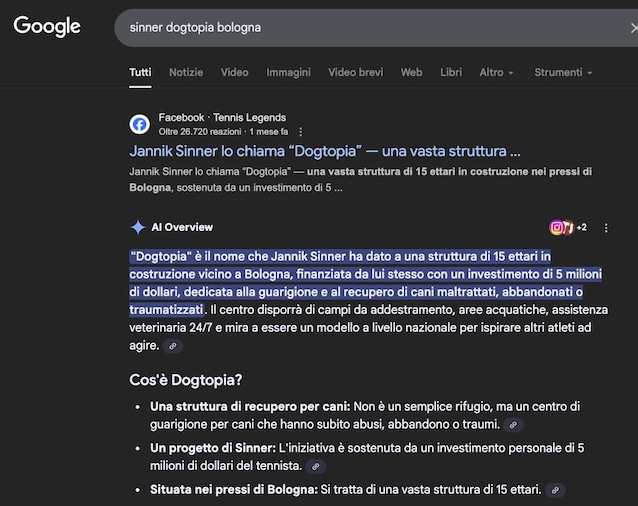Click the link icon after 'agire.'
Screen dimensions: 638x506
pyautogui.click(x=173, y=346)
